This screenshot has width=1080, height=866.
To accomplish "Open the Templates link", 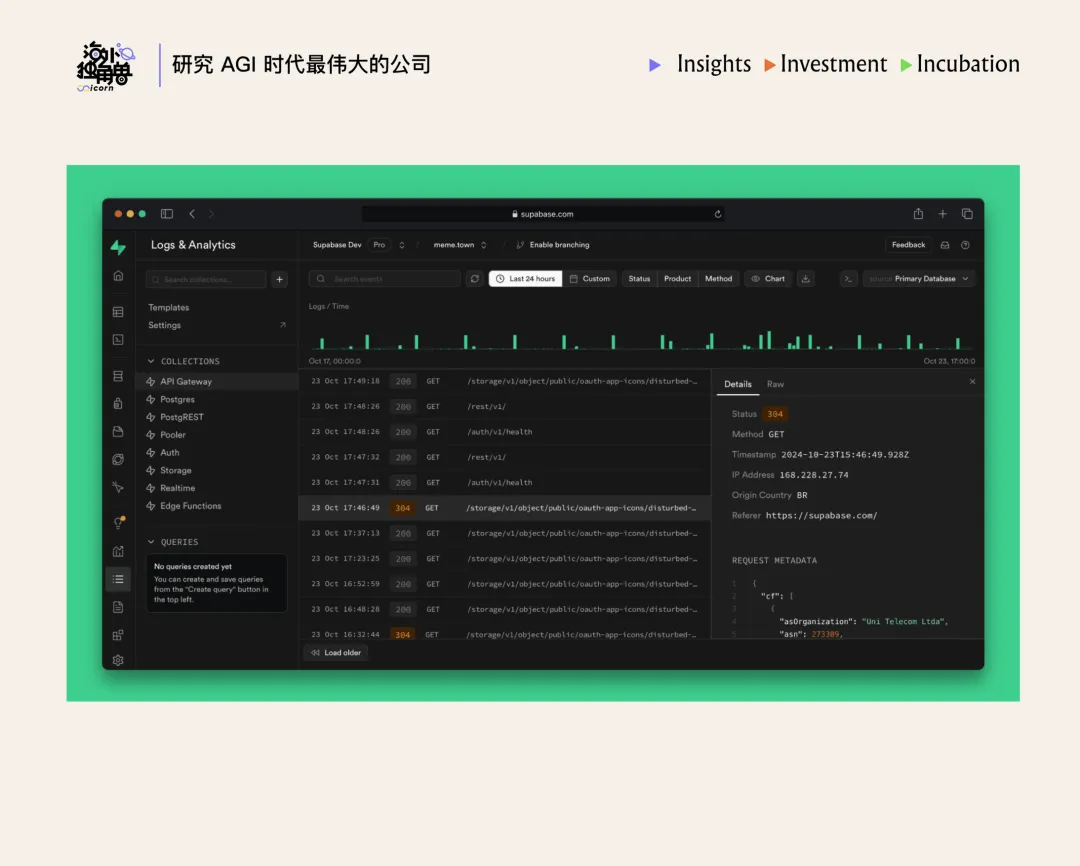I will 169,307.
